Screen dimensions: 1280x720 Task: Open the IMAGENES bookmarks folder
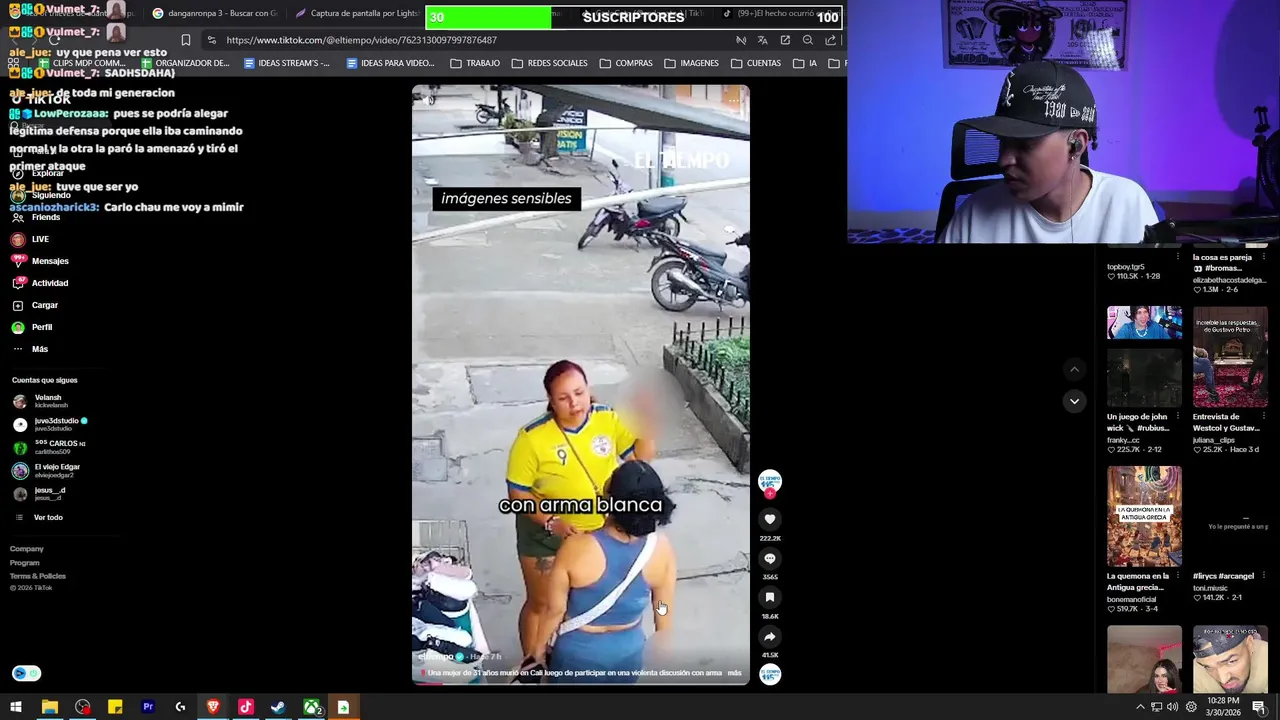coord(691,63)
